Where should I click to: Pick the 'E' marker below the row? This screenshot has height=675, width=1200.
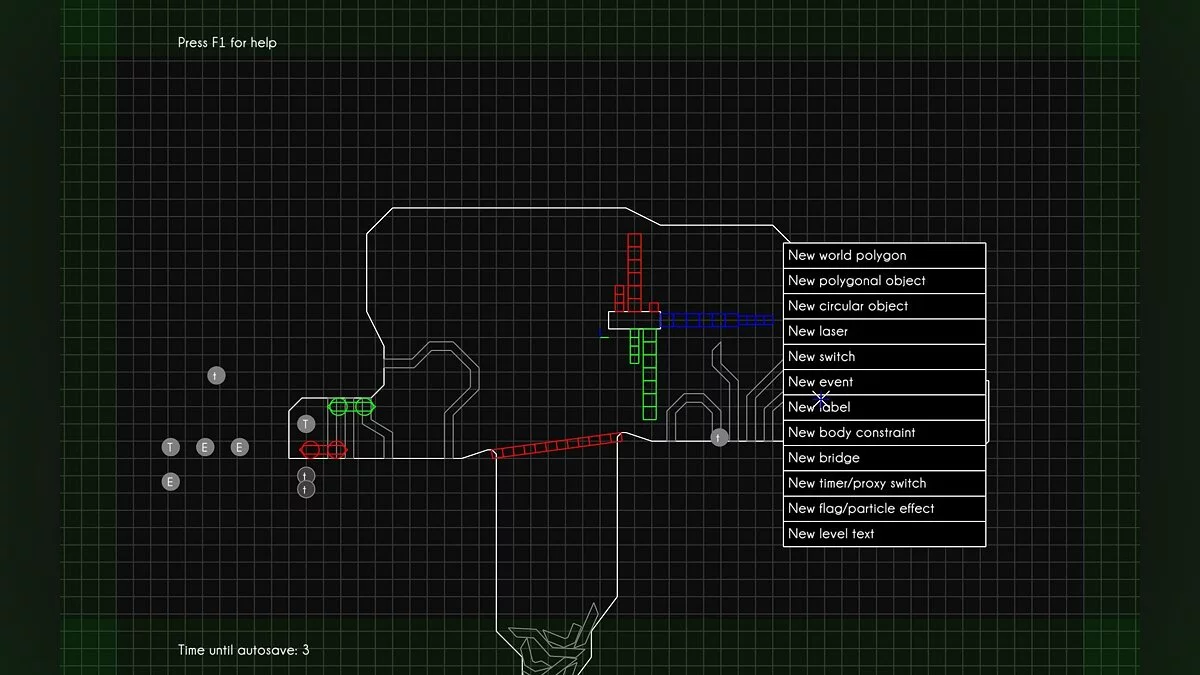tap(171, 482)
